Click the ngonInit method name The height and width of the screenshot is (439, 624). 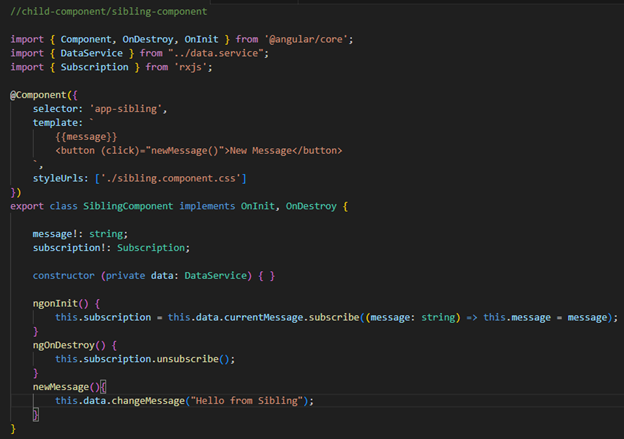coord(59,303)
